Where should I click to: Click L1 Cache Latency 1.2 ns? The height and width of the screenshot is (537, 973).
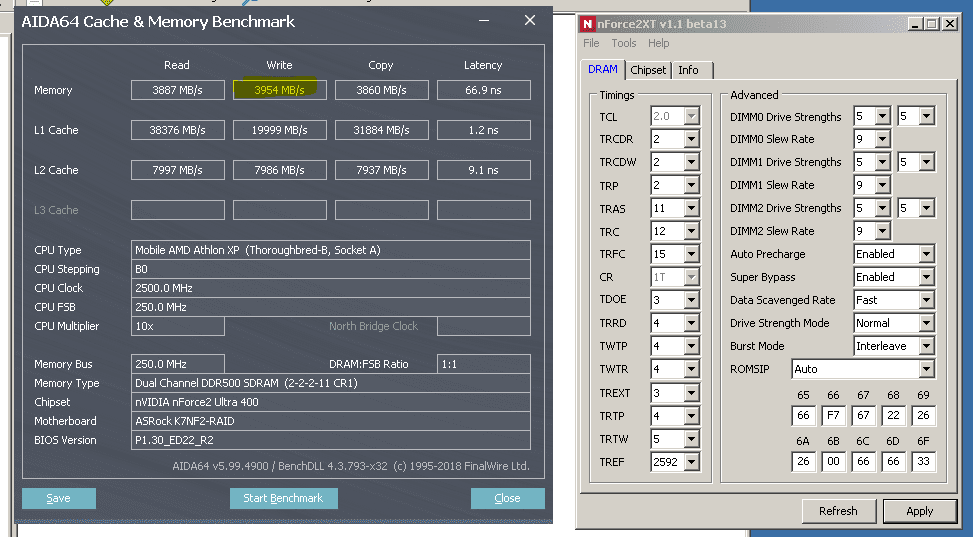(483, 130)
